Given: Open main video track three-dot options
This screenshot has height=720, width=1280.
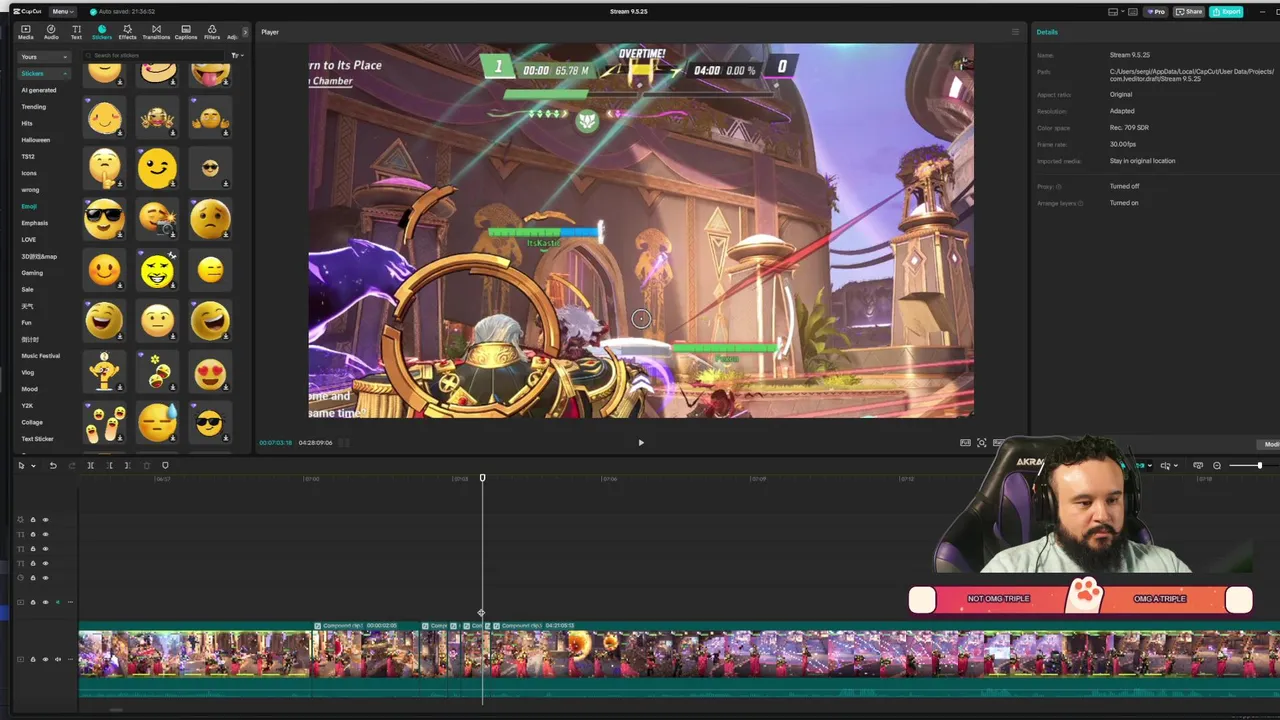Looking at the screenshot, I should point(69,659).
